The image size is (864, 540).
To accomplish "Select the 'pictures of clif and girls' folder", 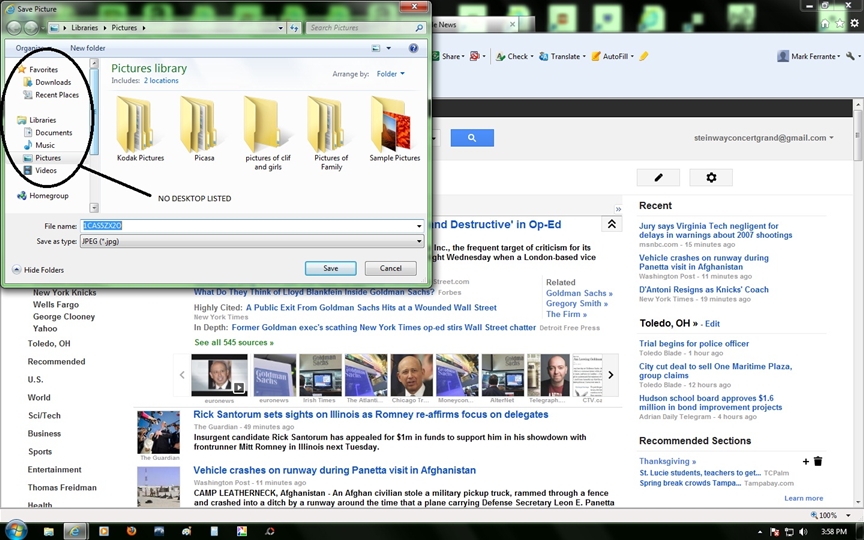I will point(268,133).
